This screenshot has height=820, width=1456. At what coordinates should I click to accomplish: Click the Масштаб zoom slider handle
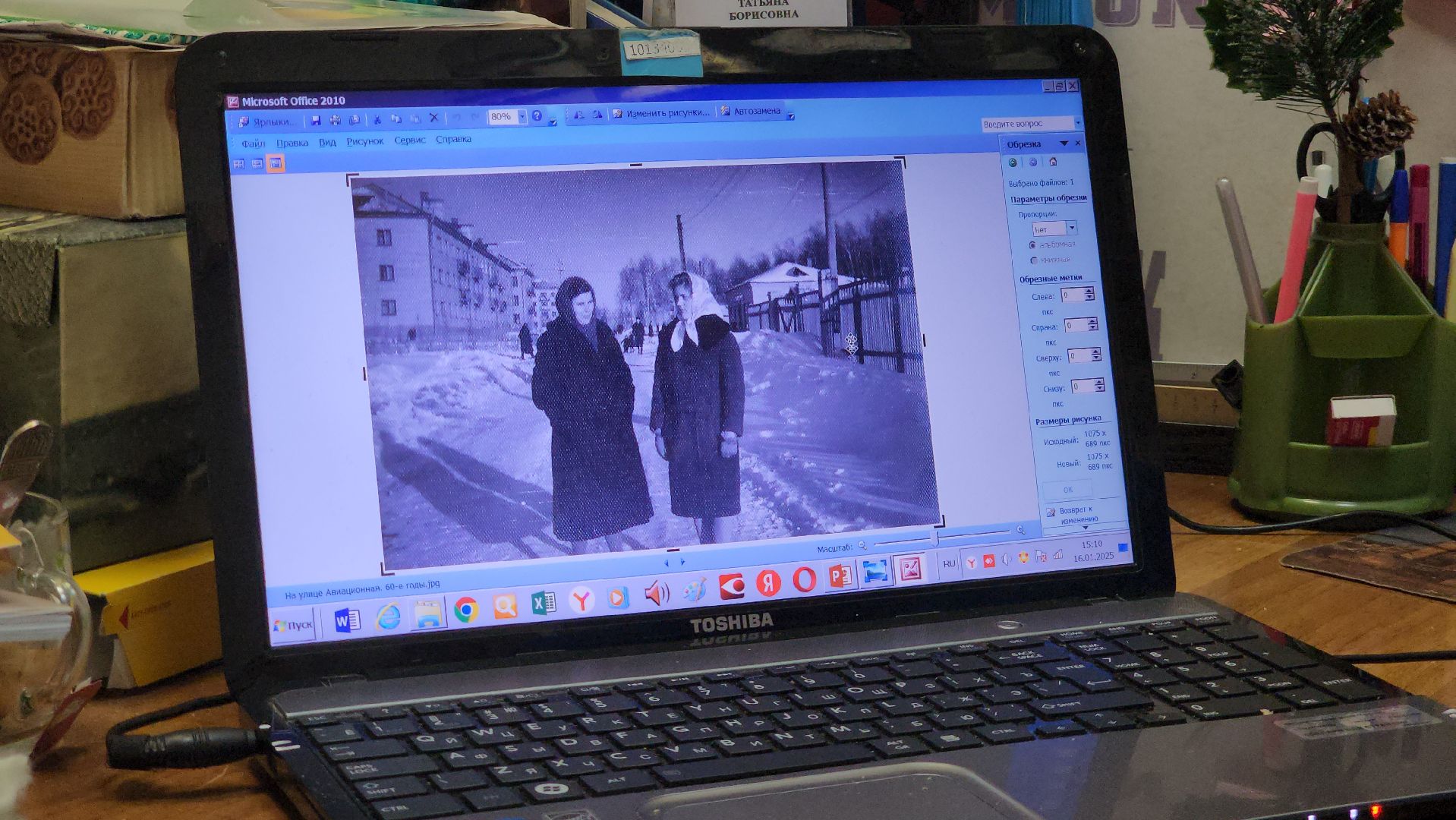point(935,538)
